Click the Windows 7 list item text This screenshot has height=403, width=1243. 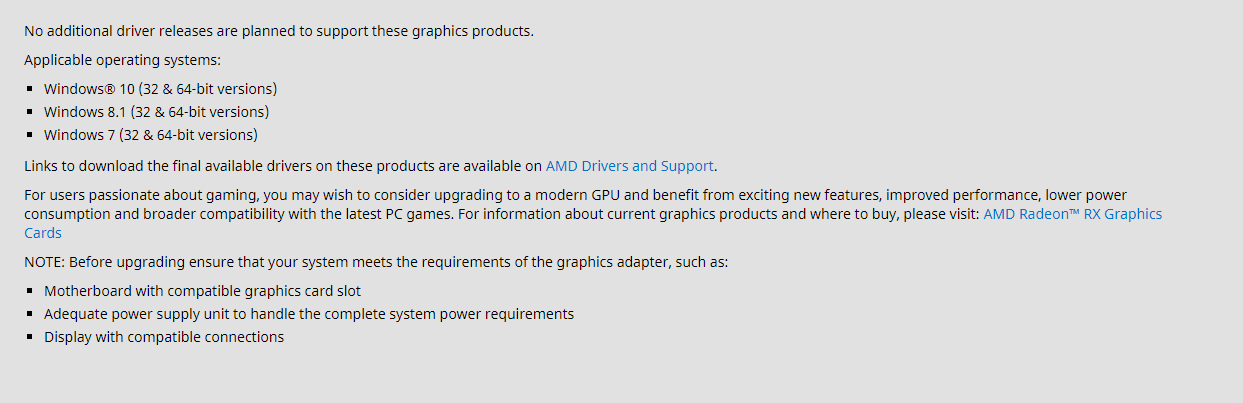[150, 135]
